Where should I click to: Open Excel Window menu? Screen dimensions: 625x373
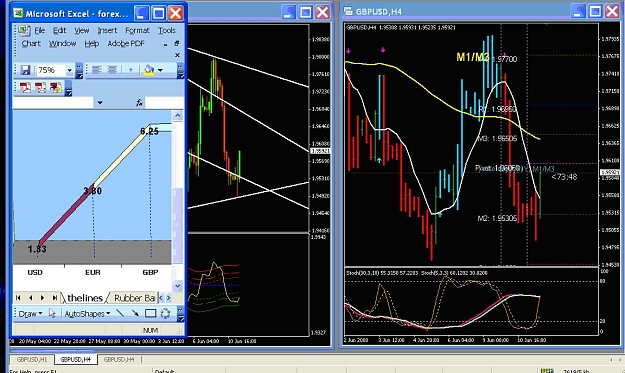coord(62,43)
